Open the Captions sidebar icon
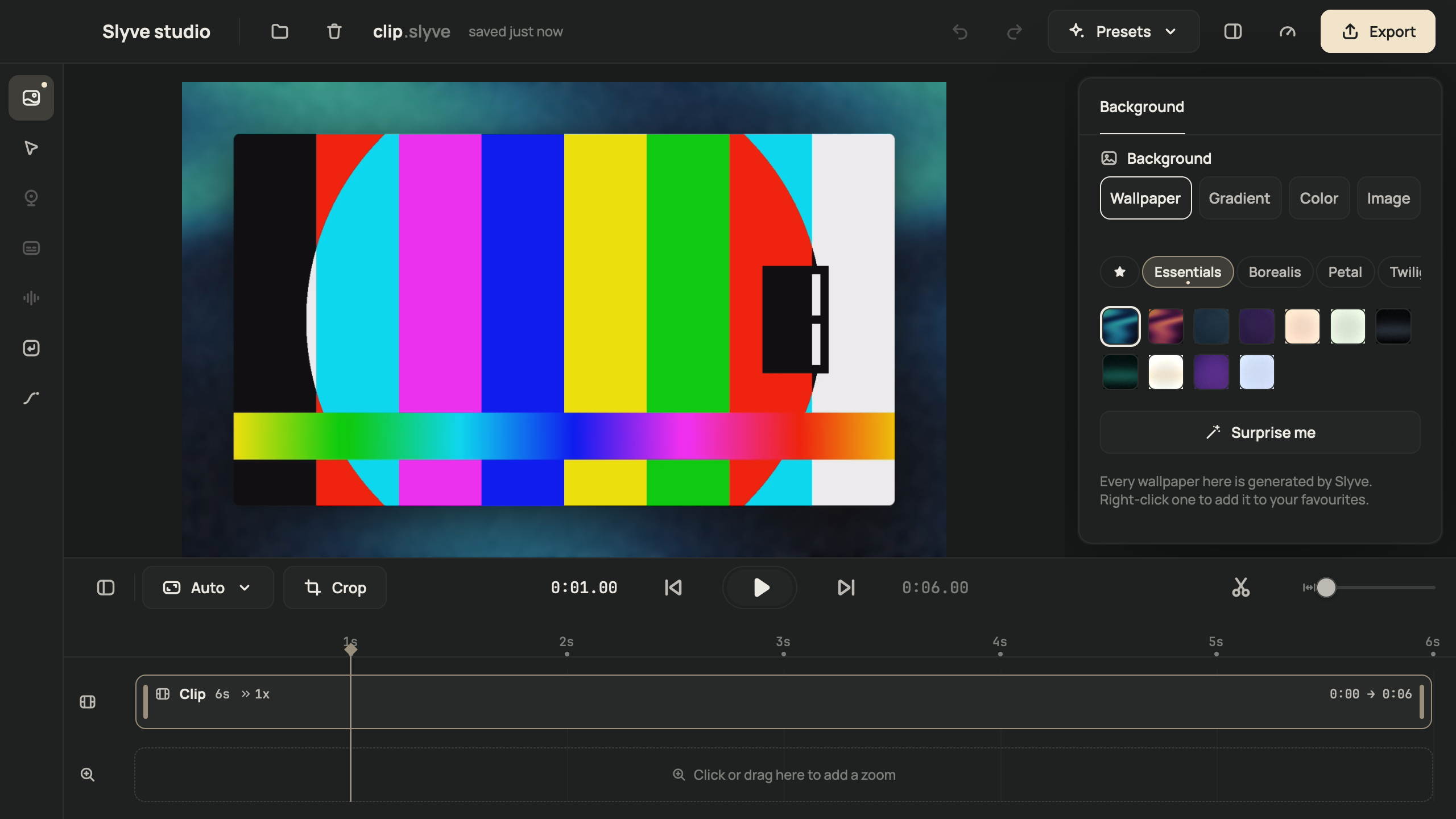 (31, 248)
